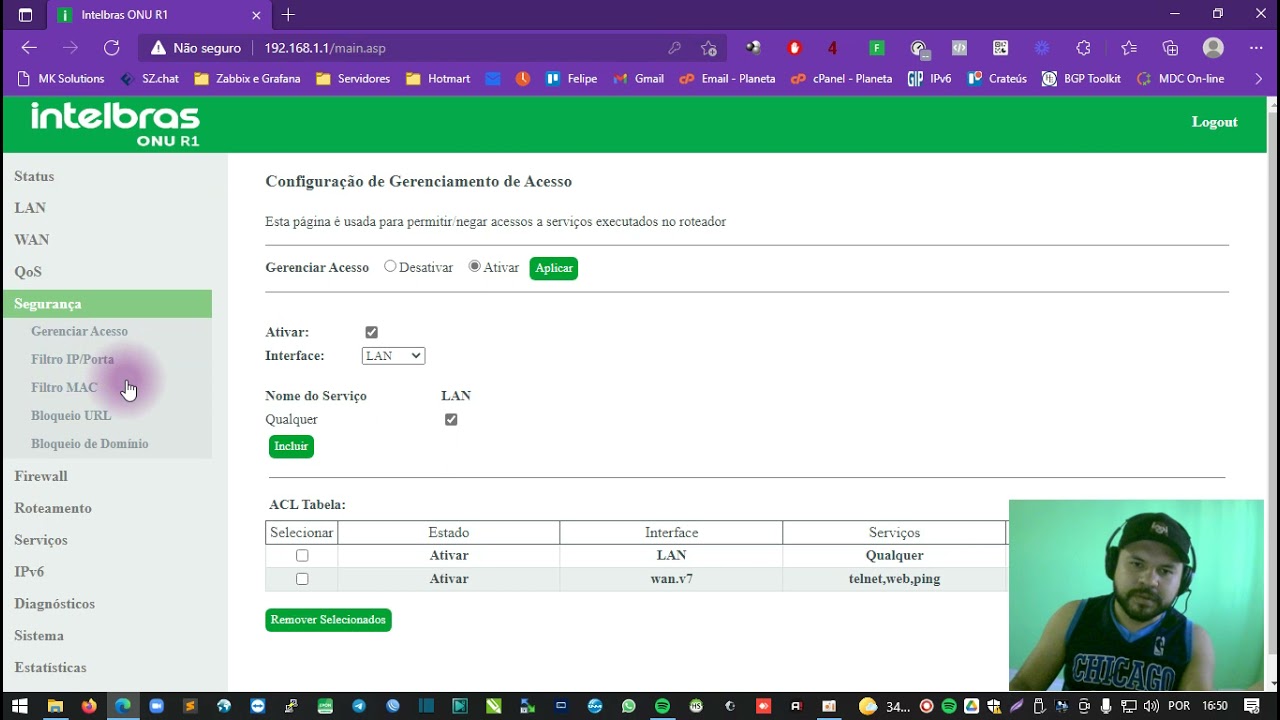Open the Interface dropdown
Image resolution: width=1280 pixels, height=720 pixels.
pyautogui.click(x=393, y=356)
